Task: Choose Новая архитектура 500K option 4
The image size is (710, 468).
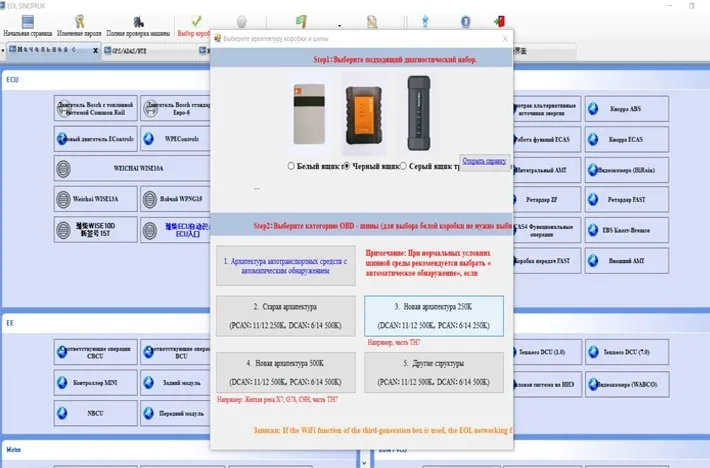Action: (285, 372)
